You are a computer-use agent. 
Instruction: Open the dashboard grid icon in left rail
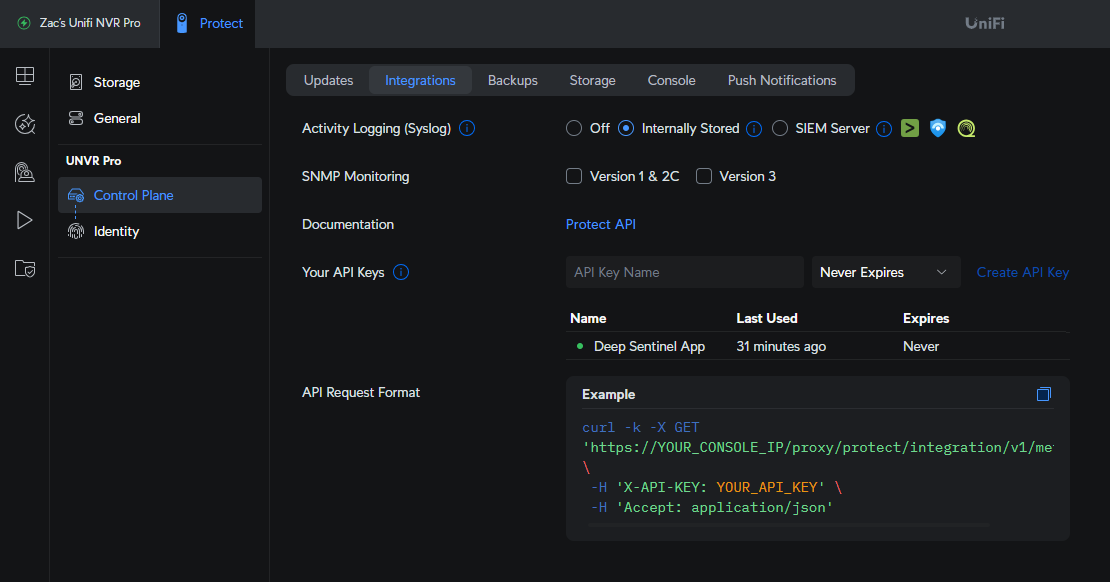(25, 76)
